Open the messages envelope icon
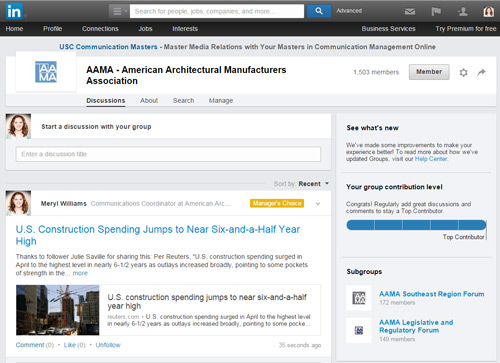 pos(410,12)
